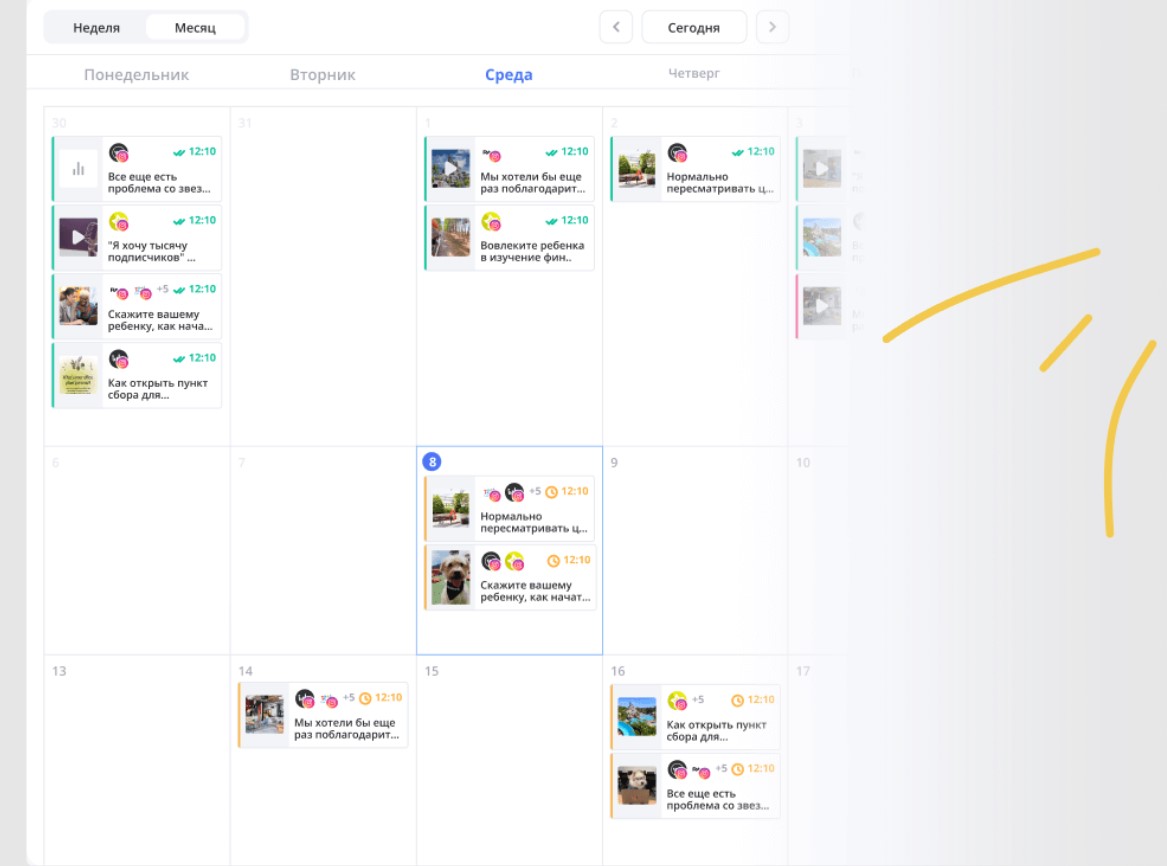Select the Вторник column header
The height and width of the screenshot is (866, 1167).
click(322, 74)
